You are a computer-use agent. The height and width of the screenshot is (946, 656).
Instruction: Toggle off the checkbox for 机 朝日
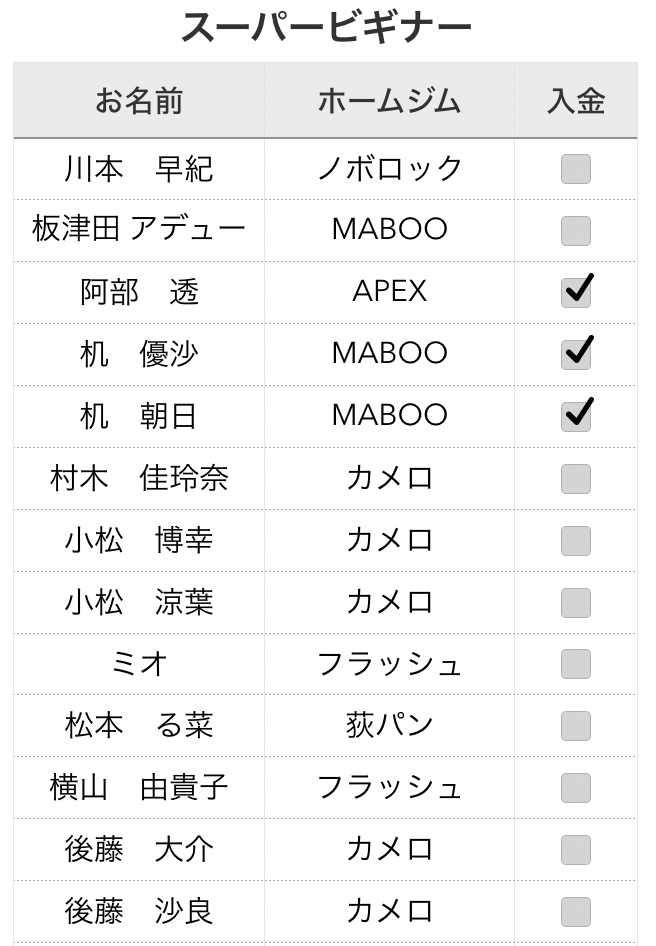pyautogui.click(x=575, y=417)
